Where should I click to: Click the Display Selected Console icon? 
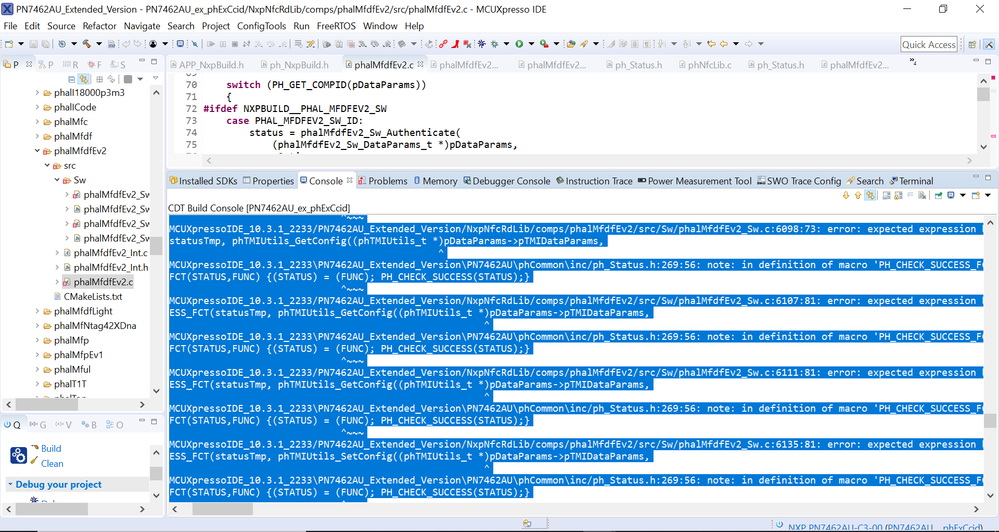[951, 196]
